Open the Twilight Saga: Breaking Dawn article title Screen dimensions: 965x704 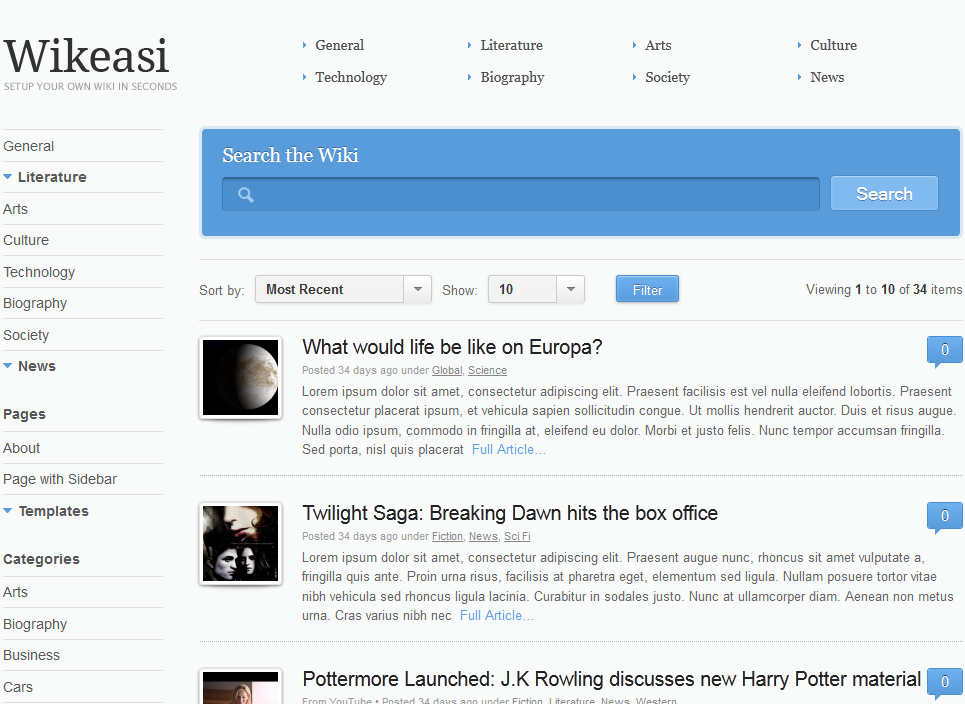[510, 513]
